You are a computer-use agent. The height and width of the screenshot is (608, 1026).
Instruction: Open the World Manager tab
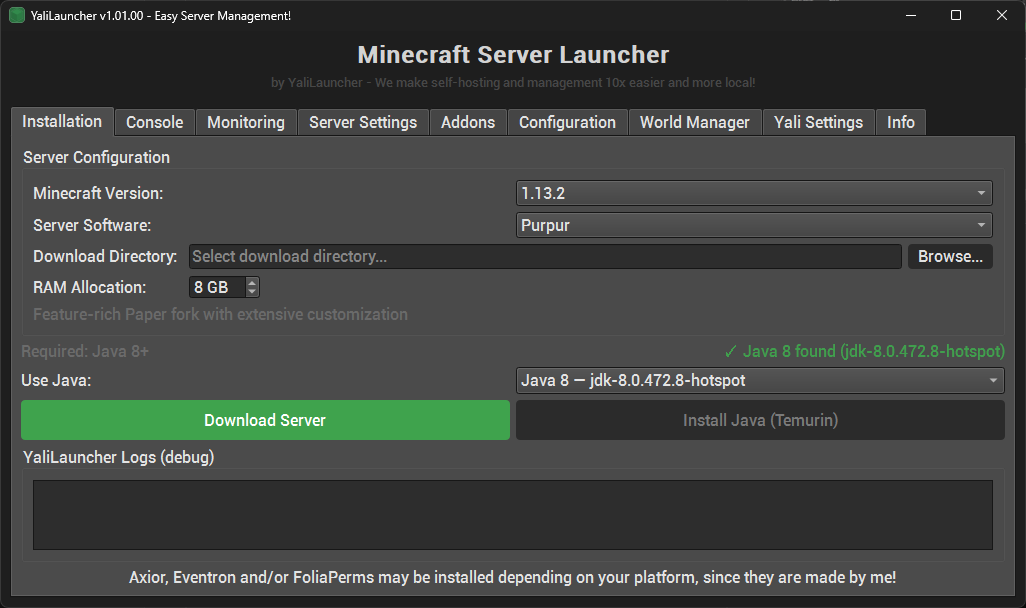694,122
